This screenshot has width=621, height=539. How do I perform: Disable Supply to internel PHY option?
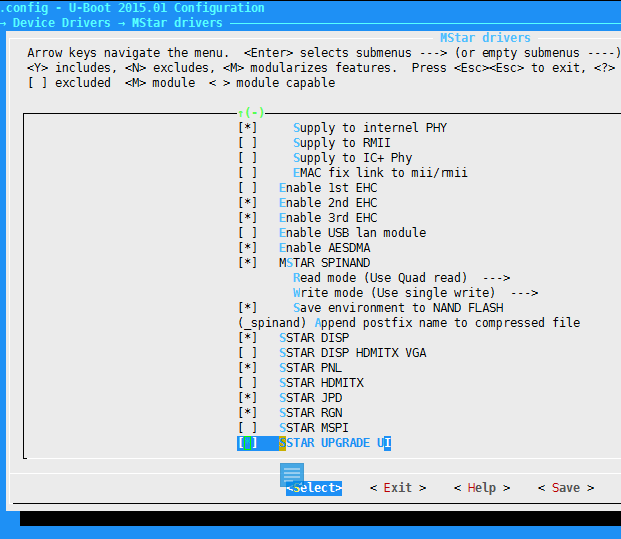click(x=248, y=128)
